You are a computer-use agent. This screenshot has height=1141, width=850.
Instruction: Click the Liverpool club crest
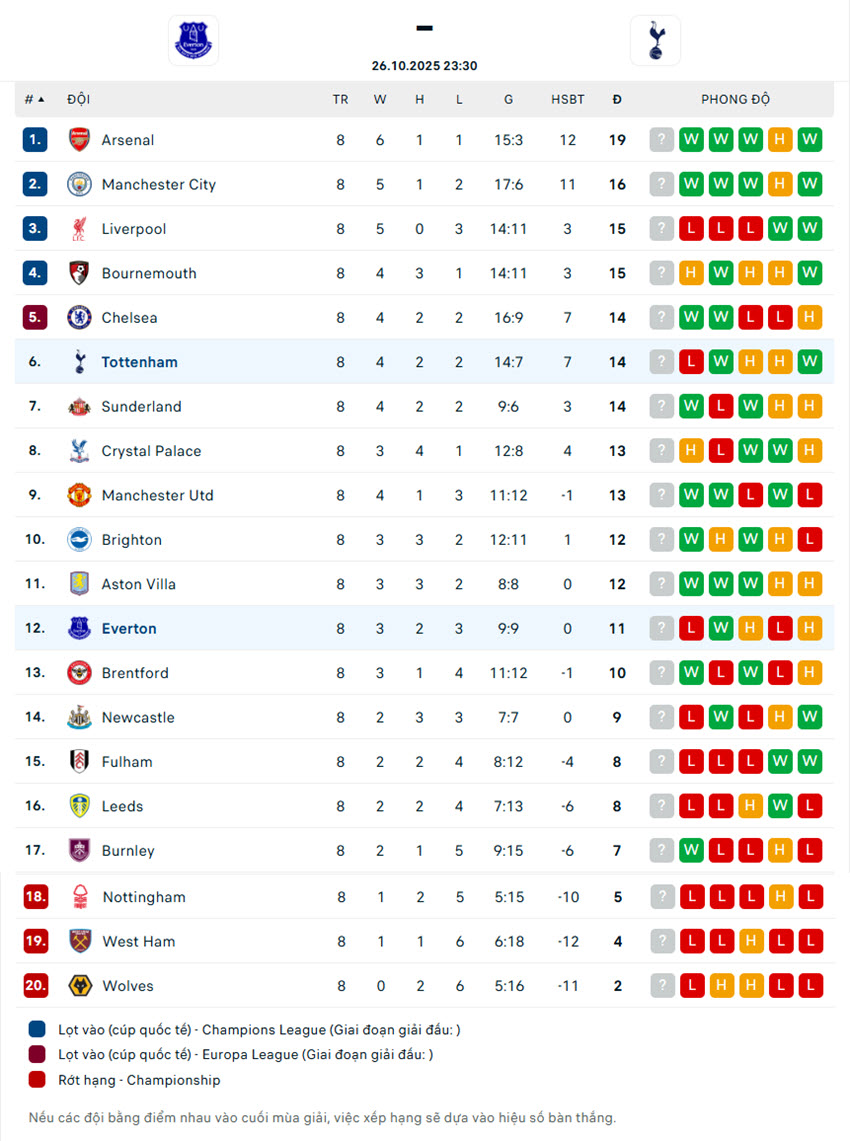click(79, 229)
